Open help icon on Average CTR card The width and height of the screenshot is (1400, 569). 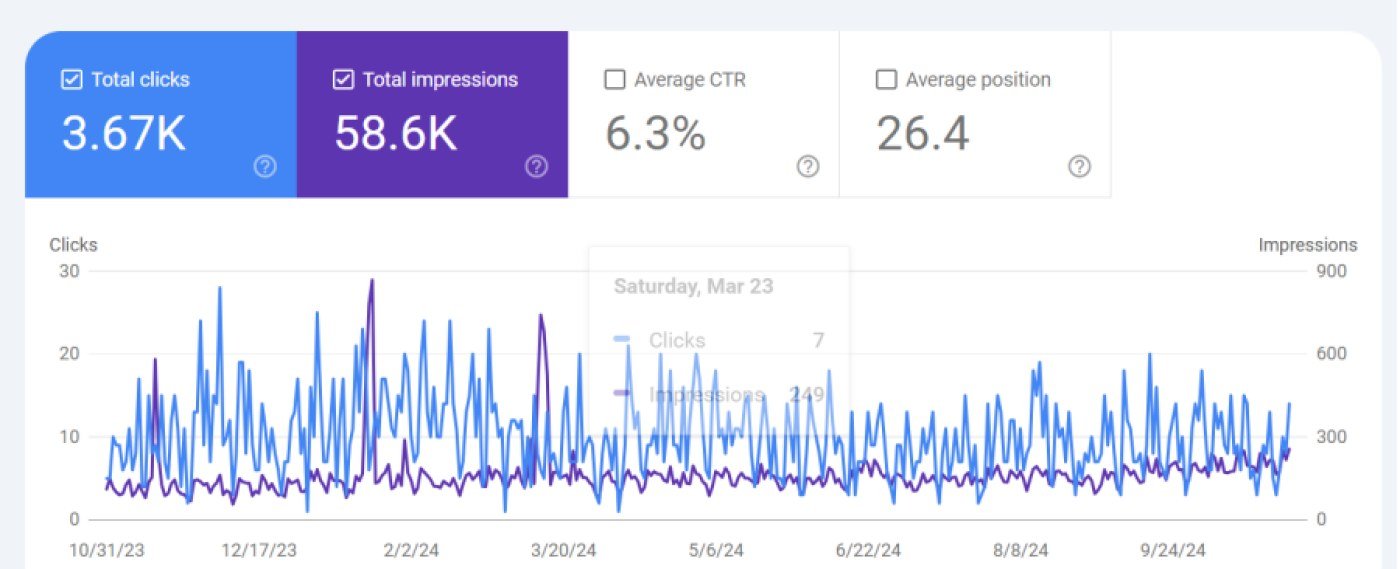pos(808,167)
